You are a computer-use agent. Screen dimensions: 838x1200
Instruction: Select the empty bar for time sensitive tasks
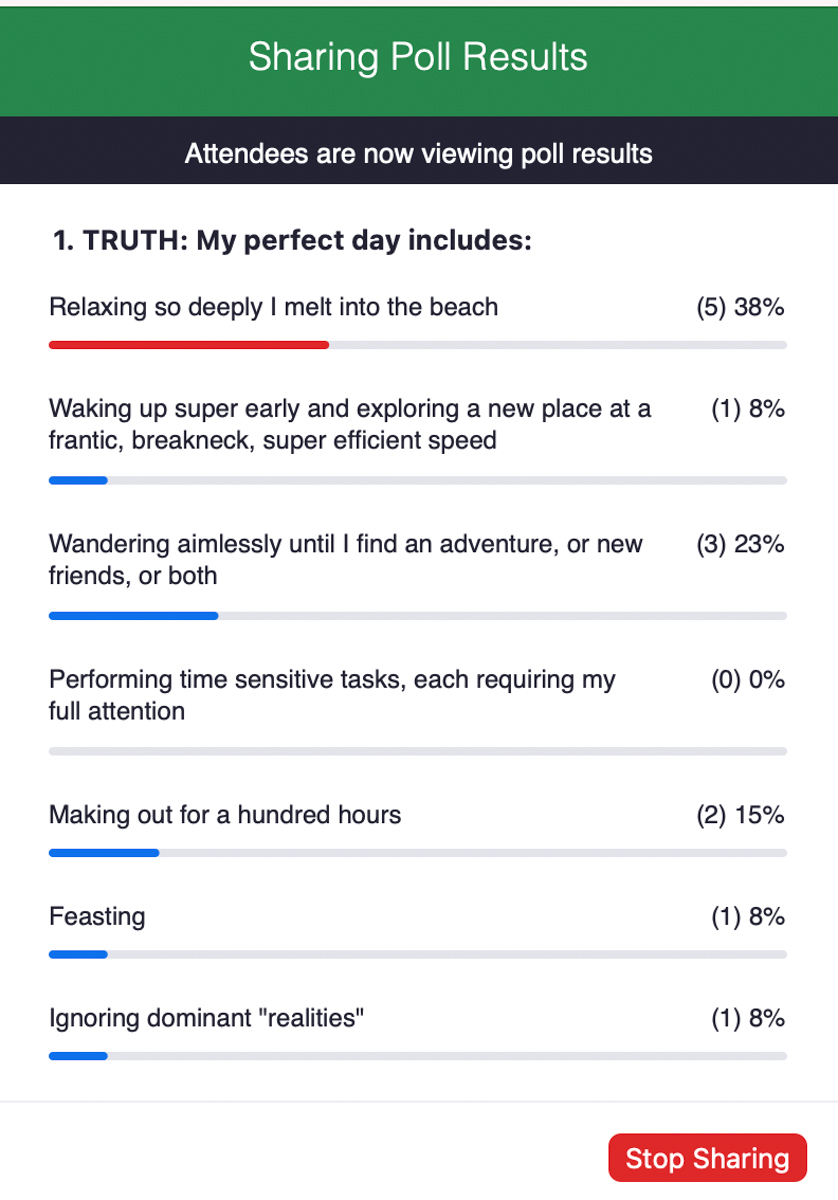[x=417, y=751]
